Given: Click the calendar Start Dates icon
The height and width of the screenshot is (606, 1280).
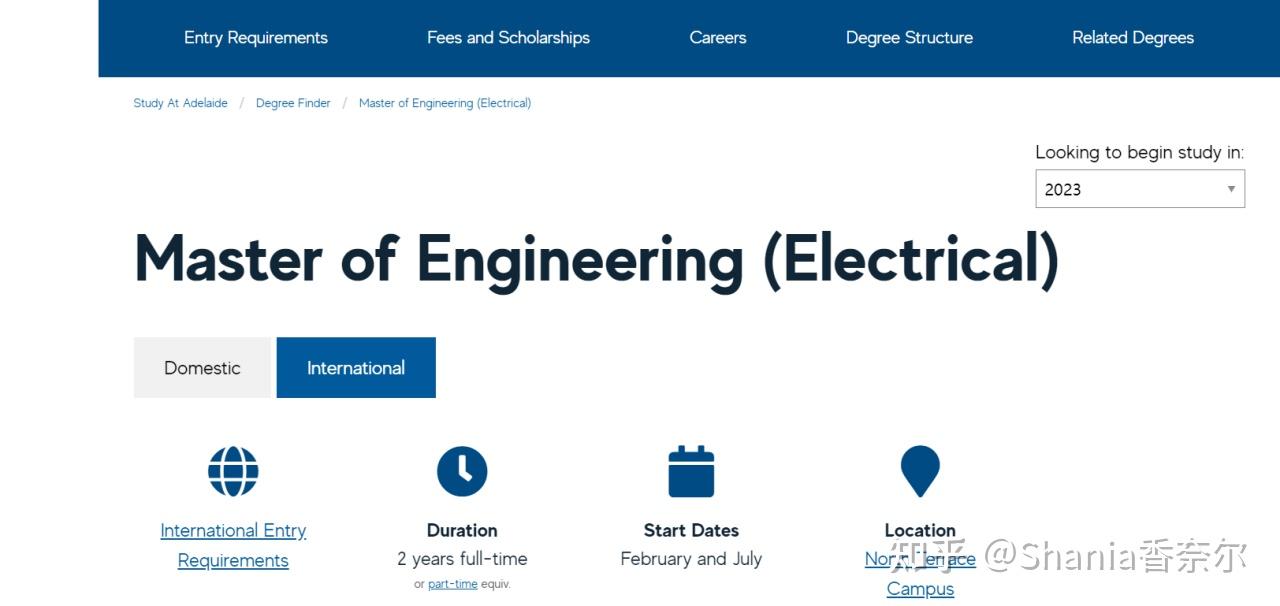Looking at the screenshot, I should click(x=691, y=472).
